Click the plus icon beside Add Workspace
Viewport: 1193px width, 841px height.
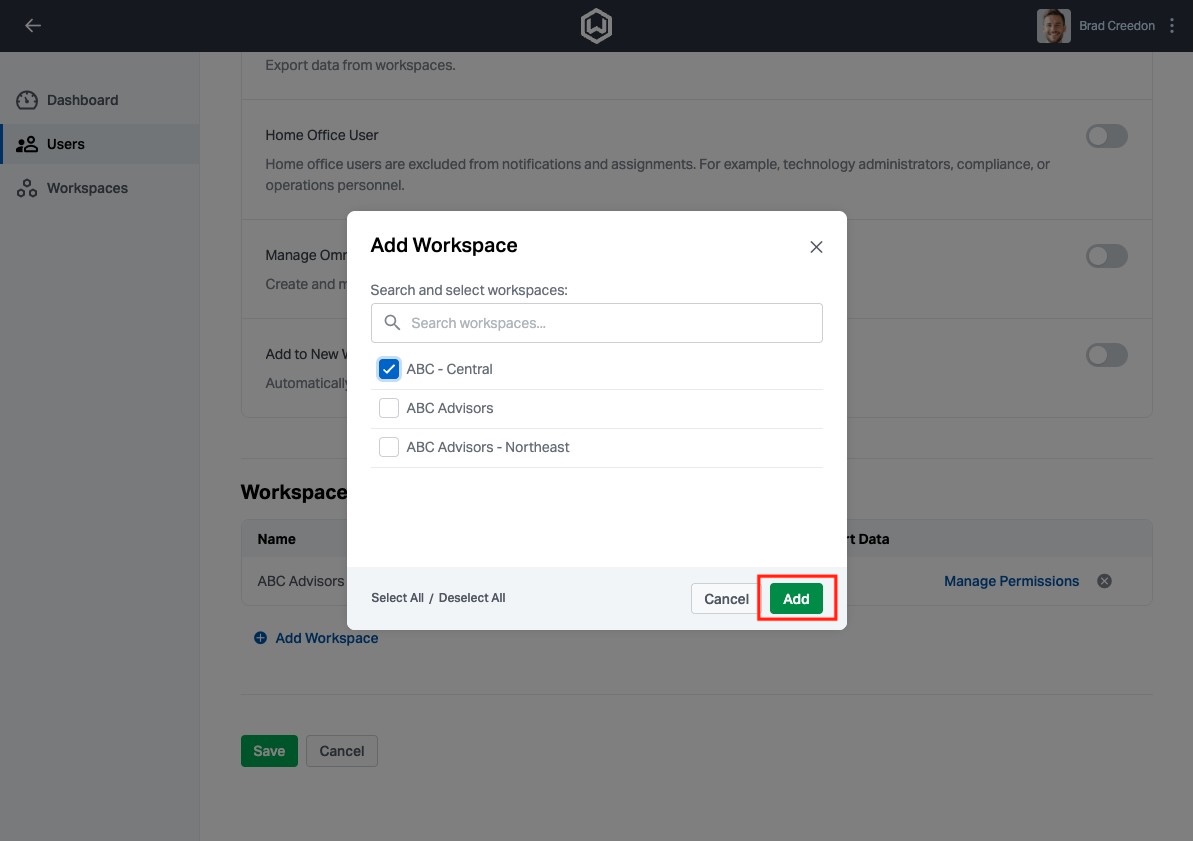point(260,637)
